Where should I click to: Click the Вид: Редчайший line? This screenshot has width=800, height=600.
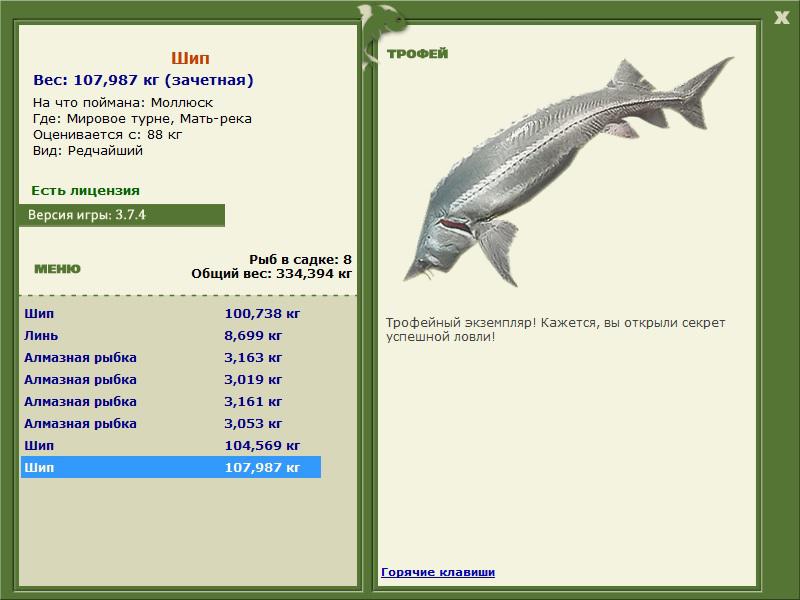(x=88, y=151)
